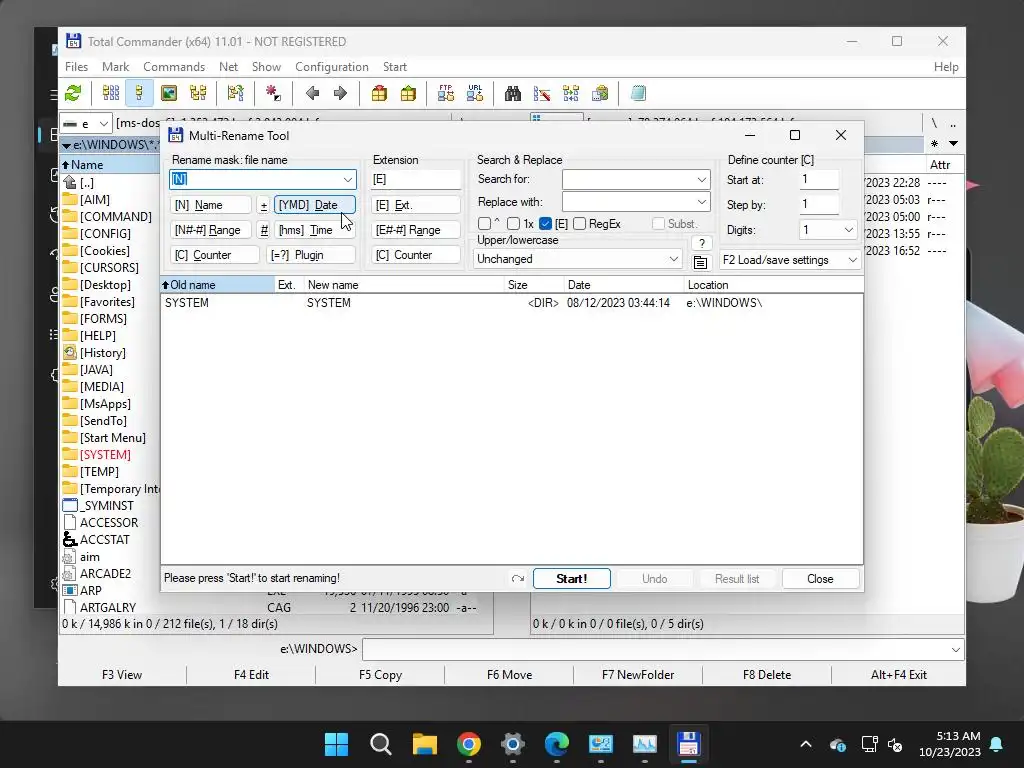Click the copy names to clipboard icon
1024x768 pixels.
[600, 93]
